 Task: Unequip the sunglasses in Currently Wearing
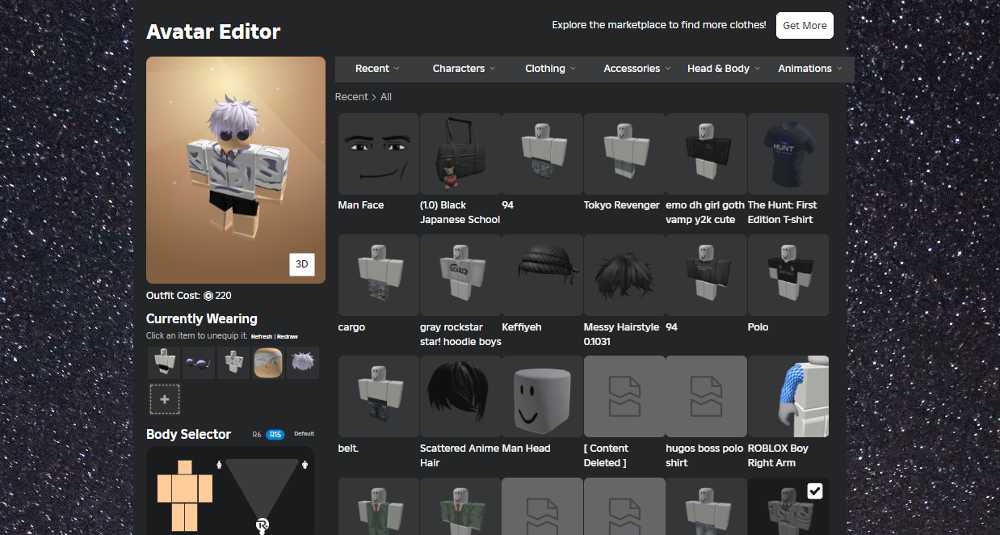(x=199, y=363)
